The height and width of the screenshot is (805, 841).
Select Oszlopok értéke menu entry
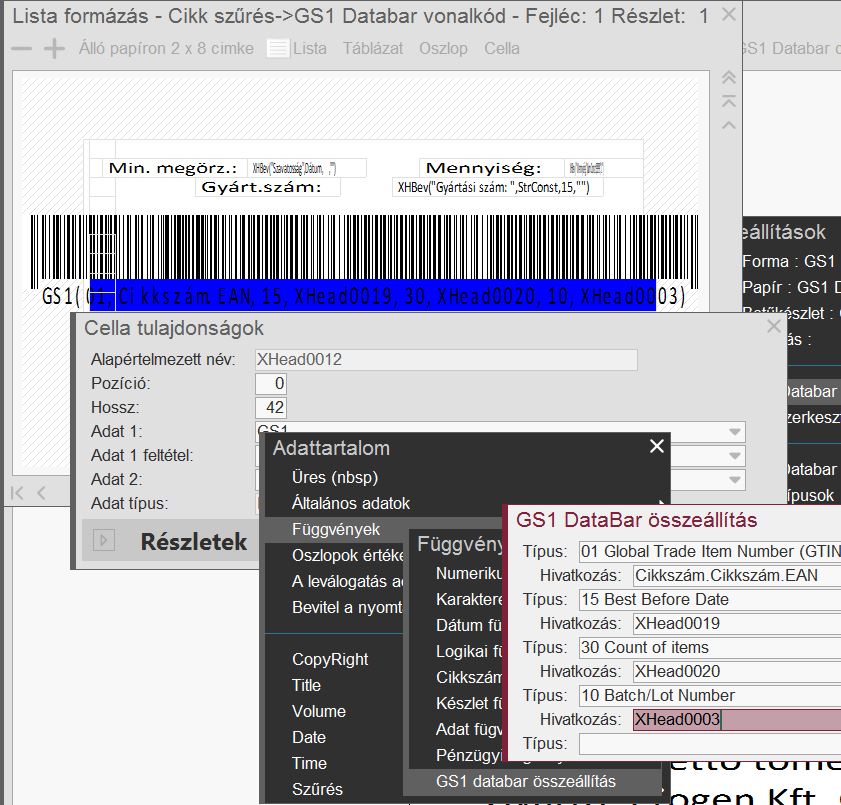point(348,556)
